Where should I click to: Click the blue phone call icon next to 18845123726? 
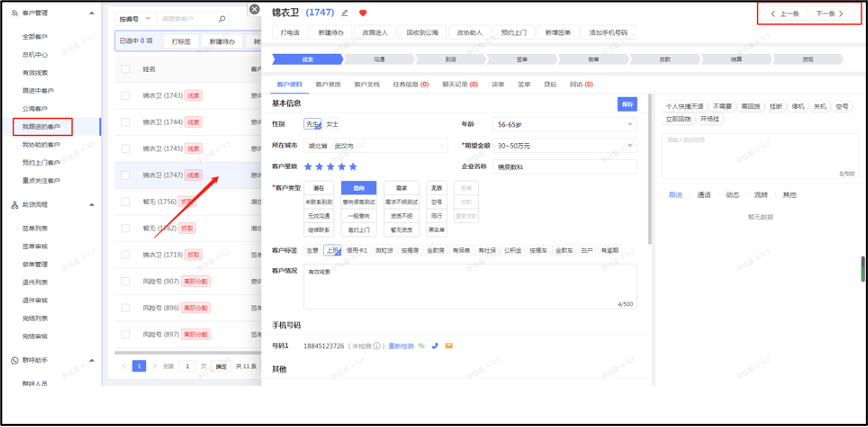tap(435, 346)
